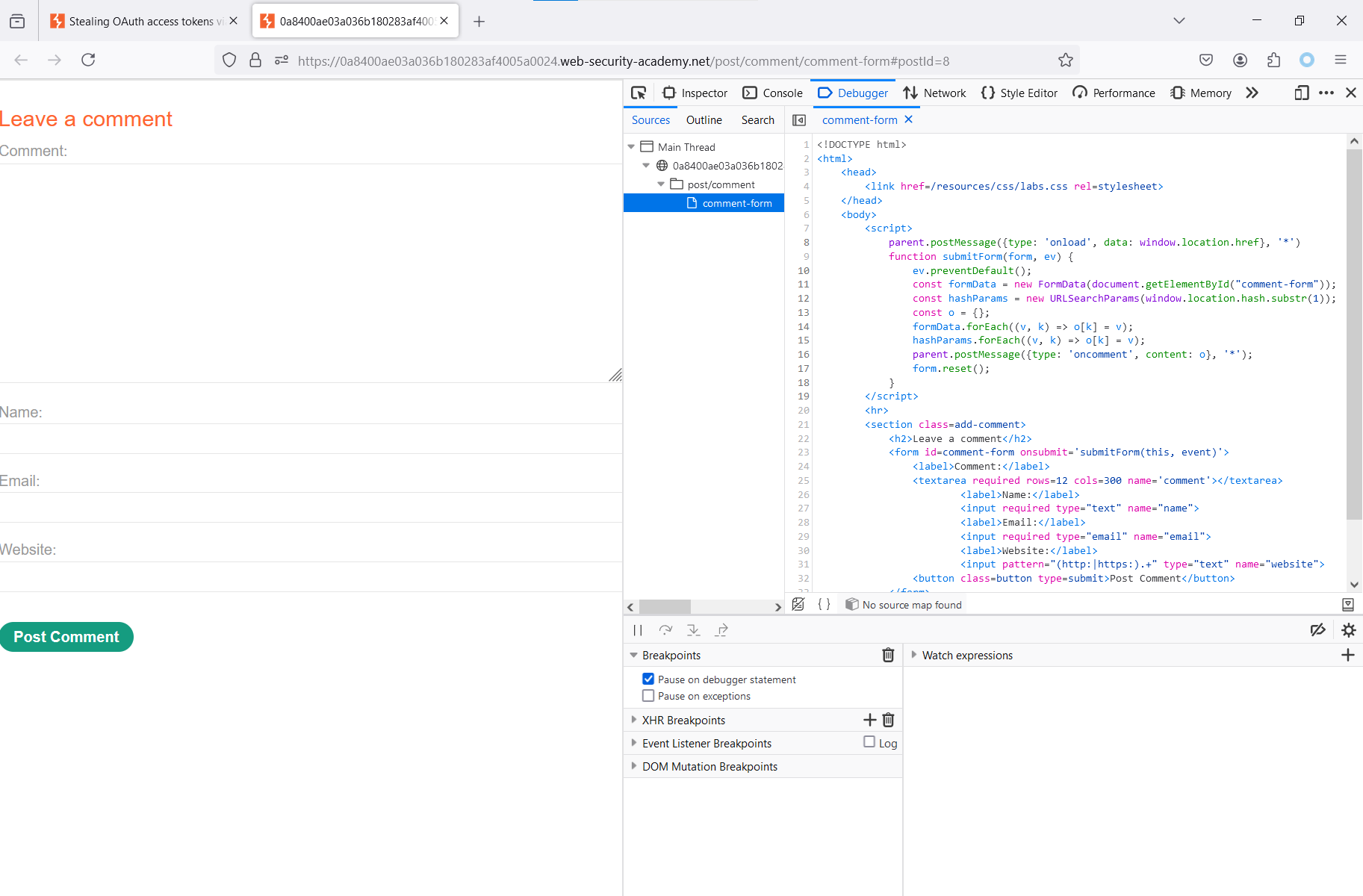The height and width of the screenshot is (896, 1363).
Task: Click the Step Over button
Action: (x=665, y=630)
